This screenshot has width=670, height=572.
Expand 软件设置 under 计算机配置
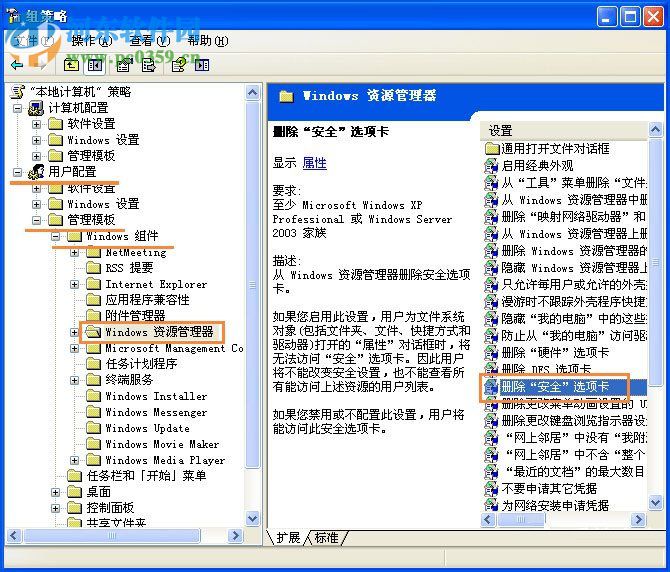click(36, 124)
